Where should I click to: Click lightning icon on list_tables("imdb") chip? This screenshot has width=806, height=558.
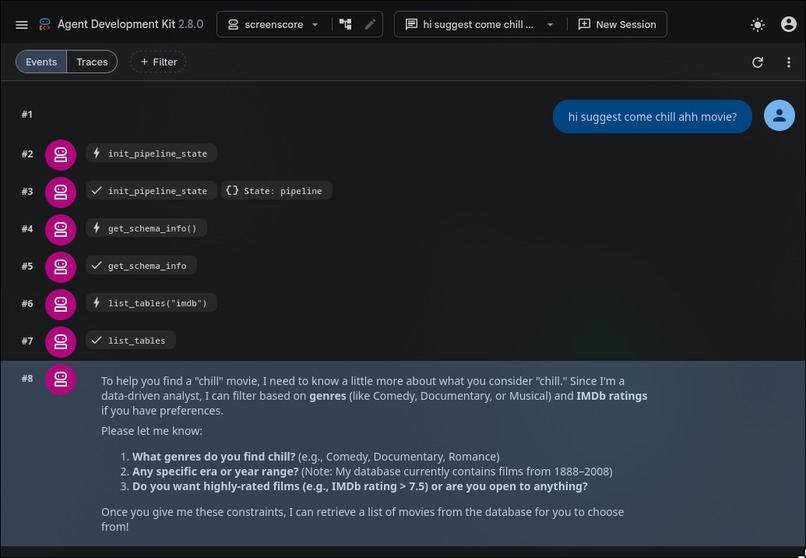coord(96,303)
